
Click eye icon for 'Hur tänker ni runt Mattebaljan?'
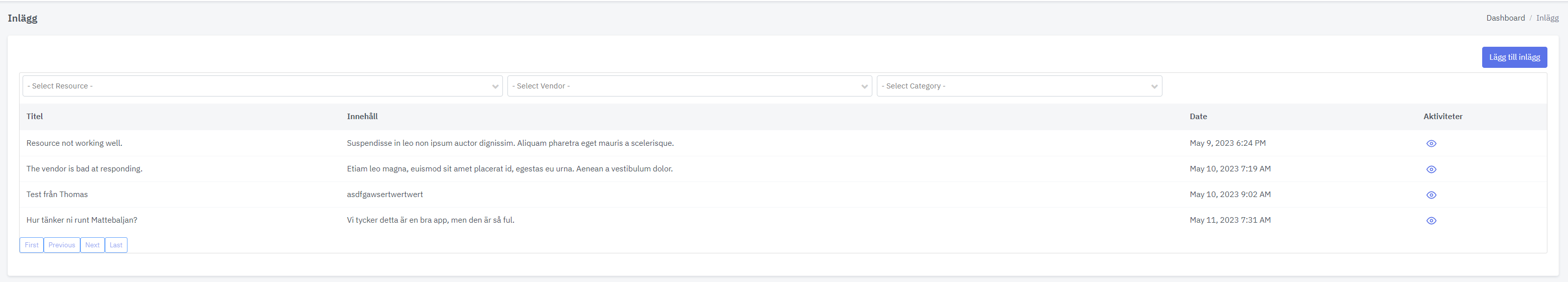(1431, 221)
